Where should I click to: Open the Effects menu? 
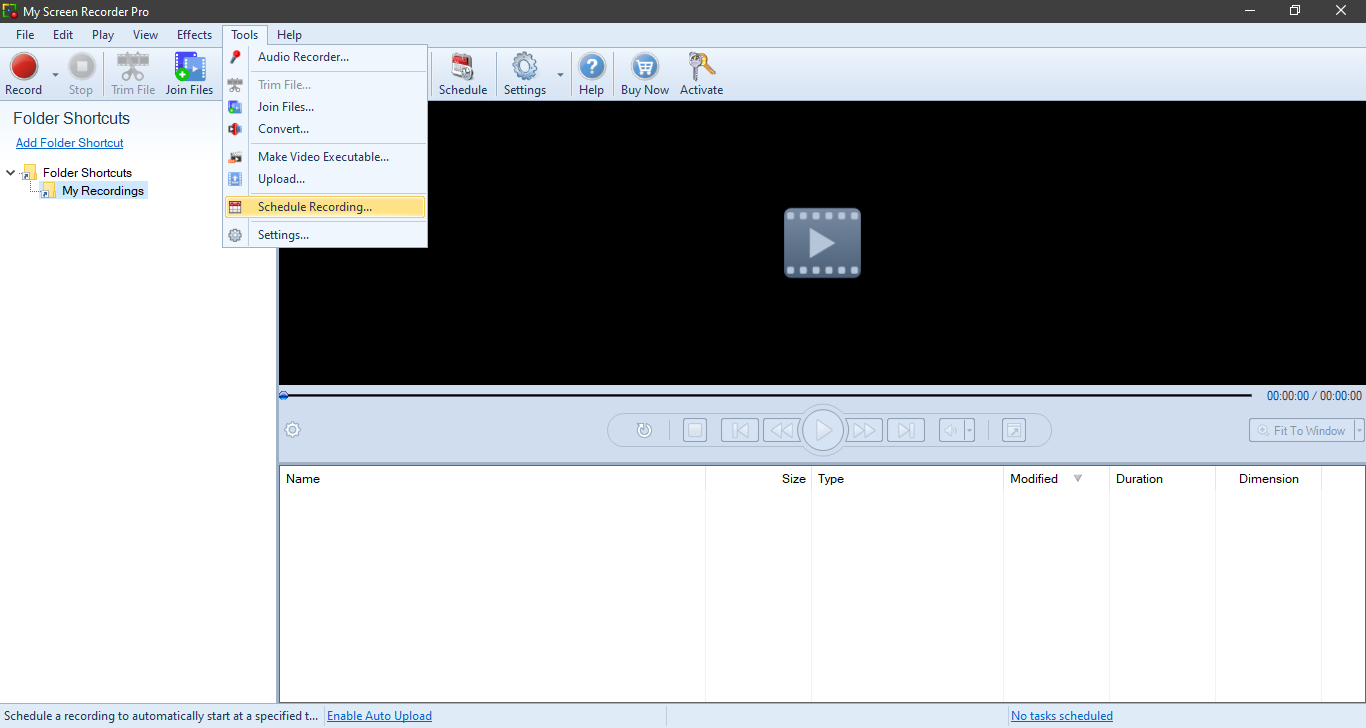[194, 35]
